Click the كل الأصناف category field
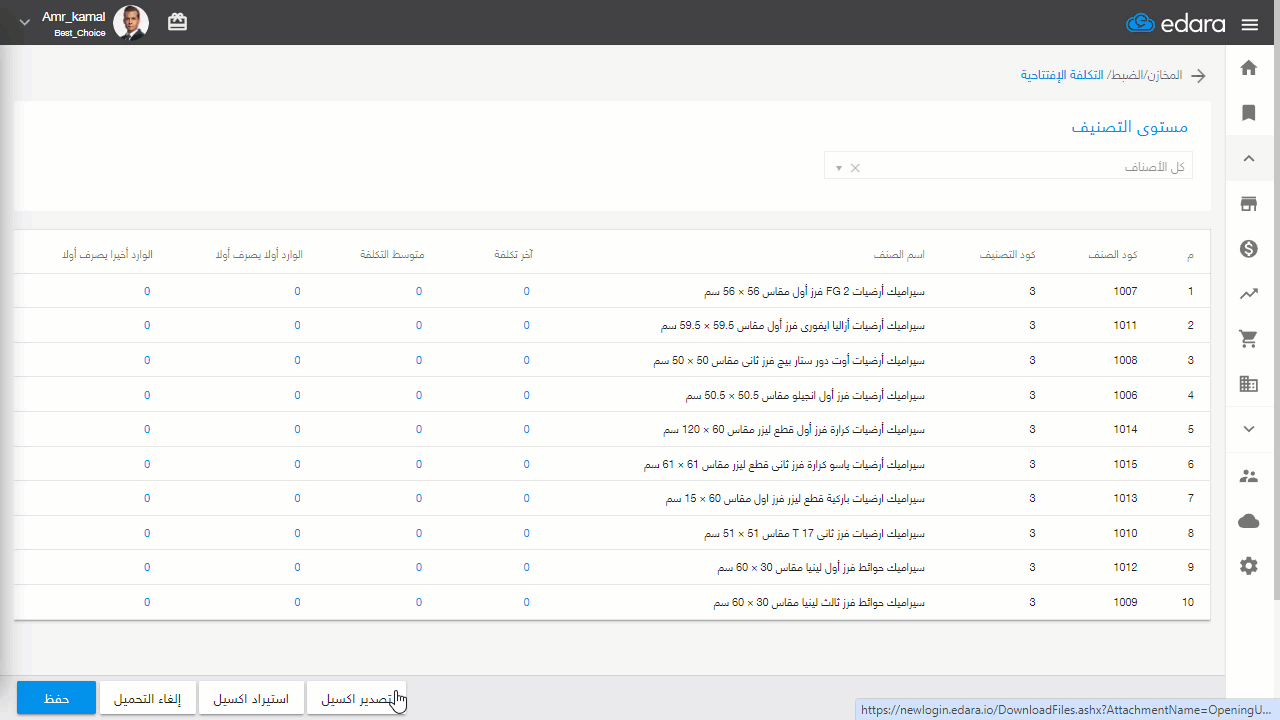The image size is (1280, 720). [1008, 167]
